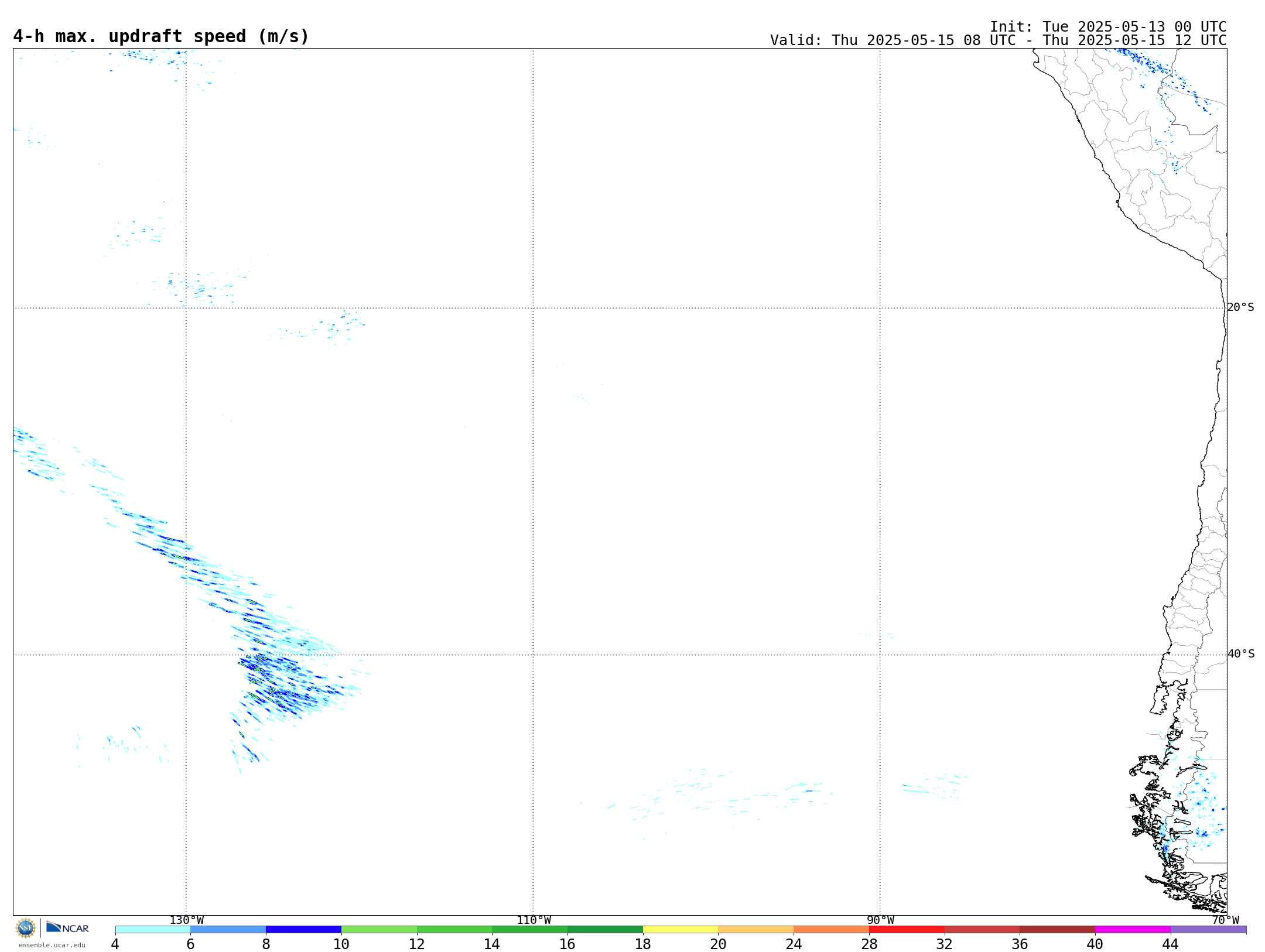Click the colorbar tick value 28

(869, 944)
